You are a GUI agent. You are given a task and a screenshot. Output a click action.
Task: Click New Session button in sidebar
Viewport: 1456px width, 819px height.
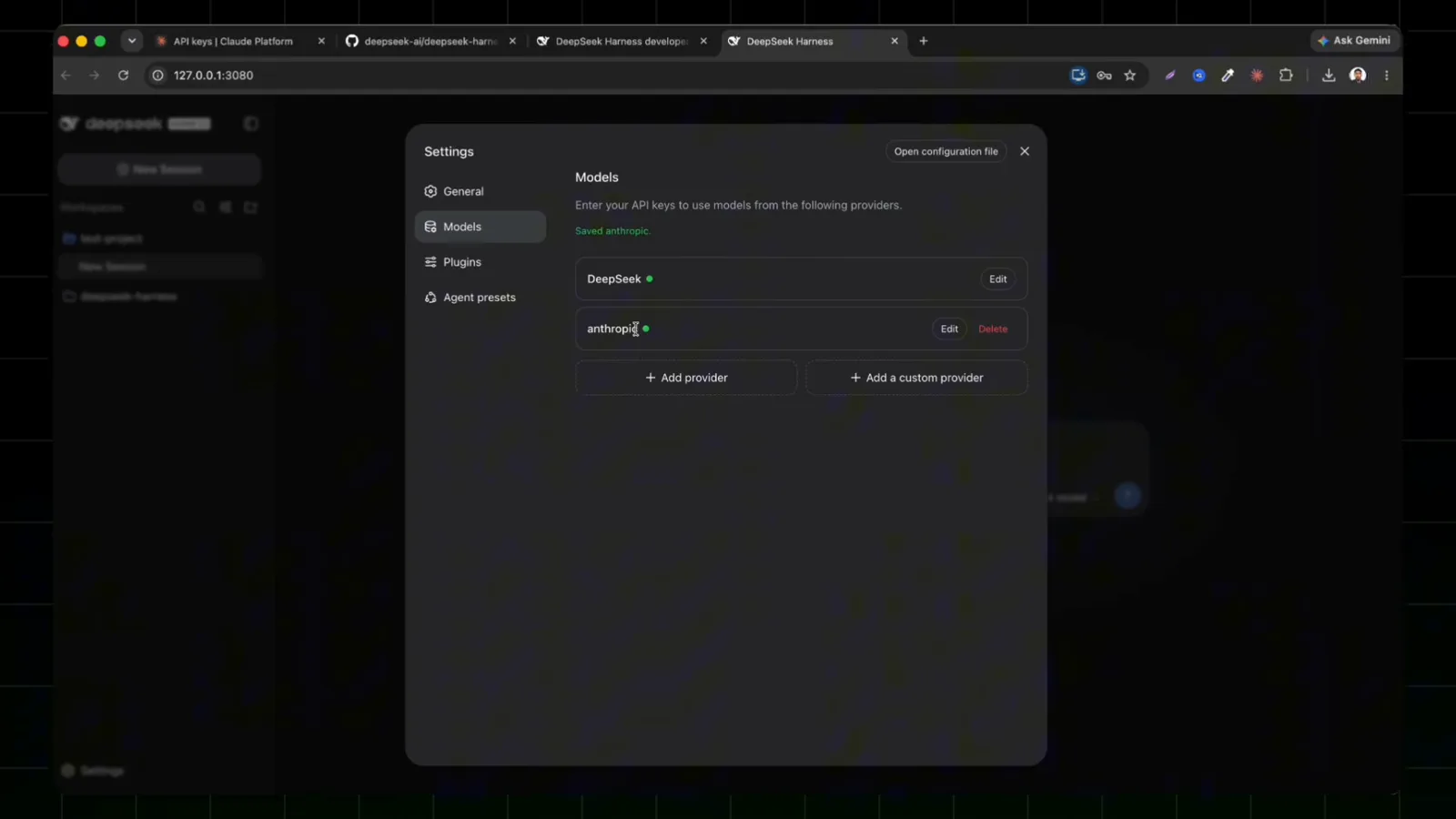click(159, 169)
